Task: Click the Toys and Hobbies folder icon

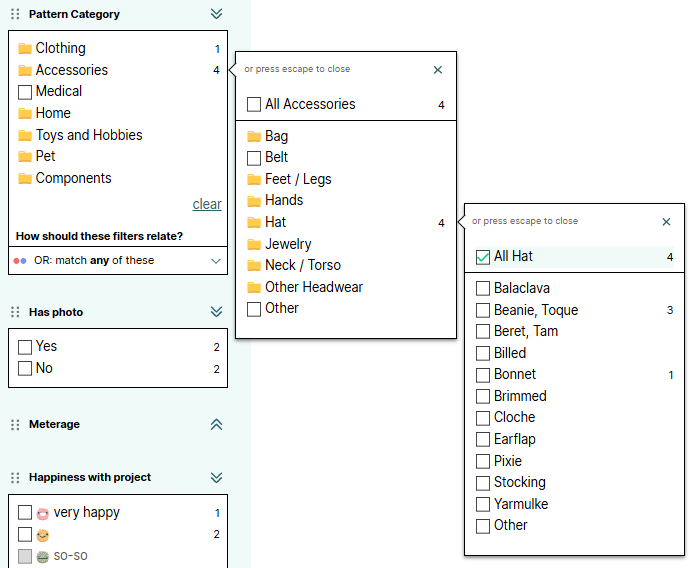Action: pos(25,135)
